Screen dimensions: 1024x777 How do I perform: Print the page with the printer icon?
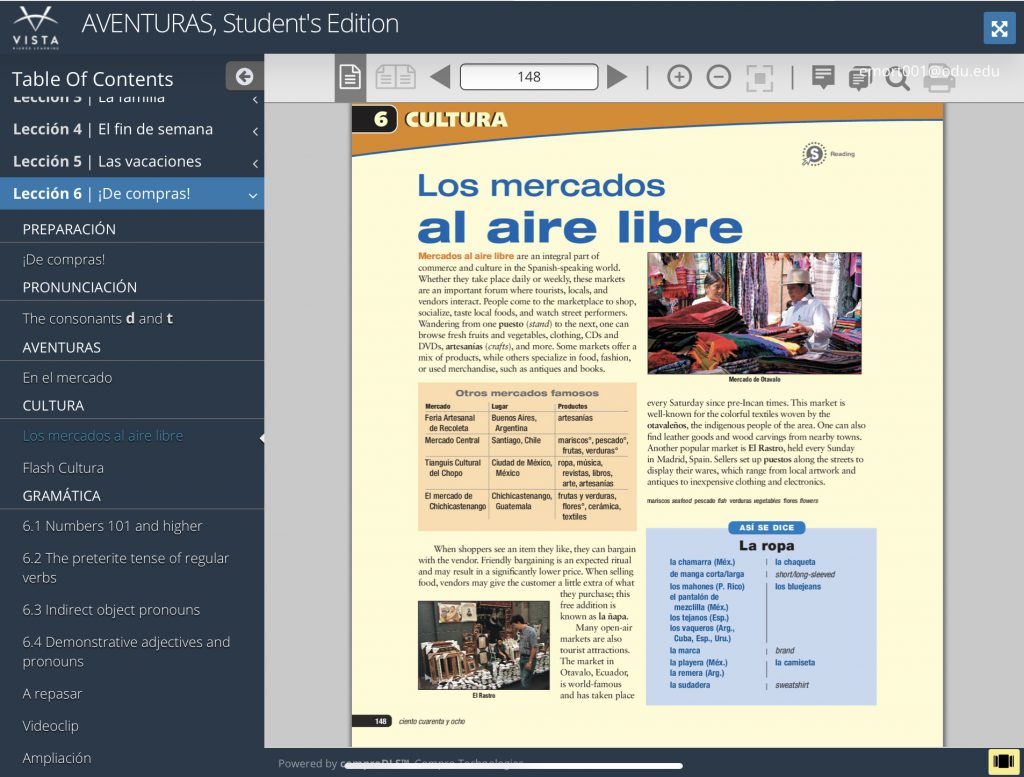(938, 78)
